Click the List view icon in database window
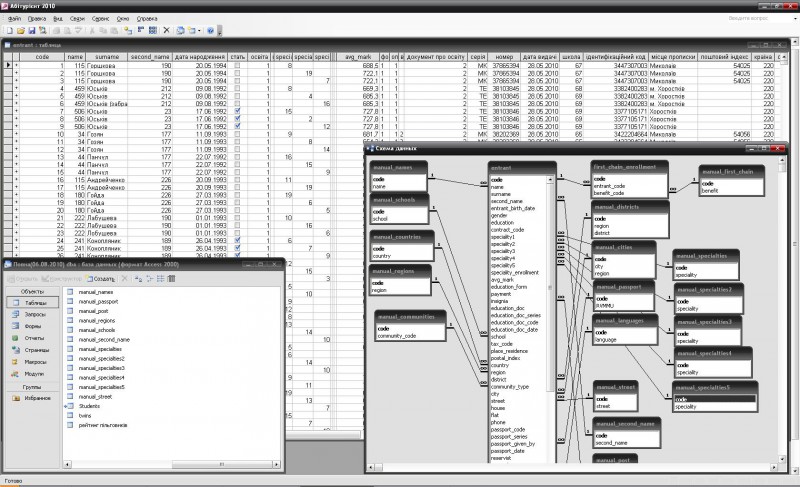The height and width of the screenshot is (487, 800). pos(160,279)
